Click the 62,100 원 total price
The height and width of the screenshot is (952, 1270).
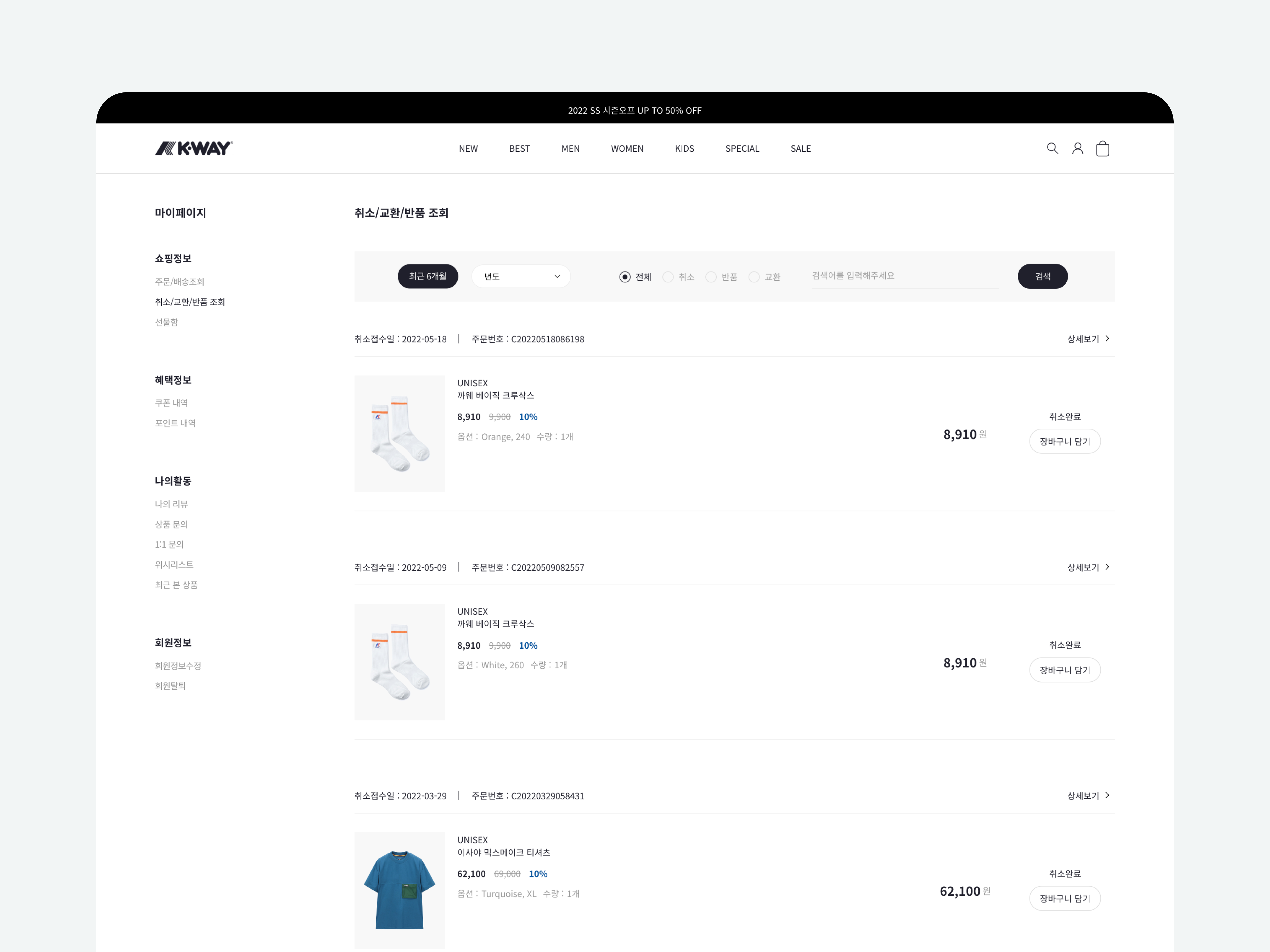tap(965, 891)
